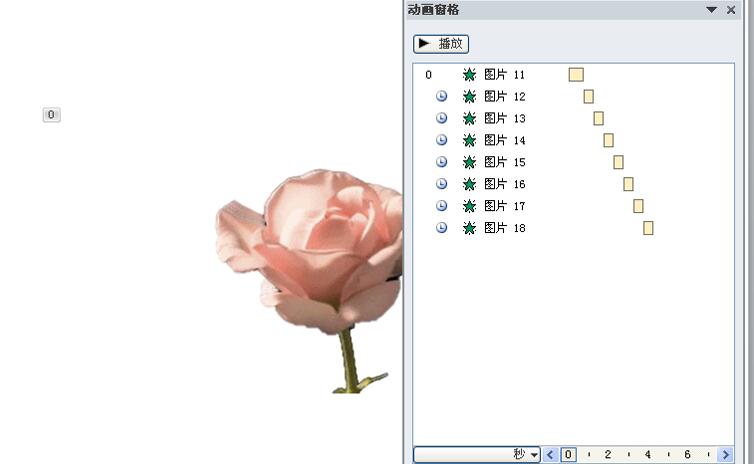The height and width of the screenshot is (464, 754).
Task: Click the 2 mark on the timeline ruler
Action: coord(608,454)
